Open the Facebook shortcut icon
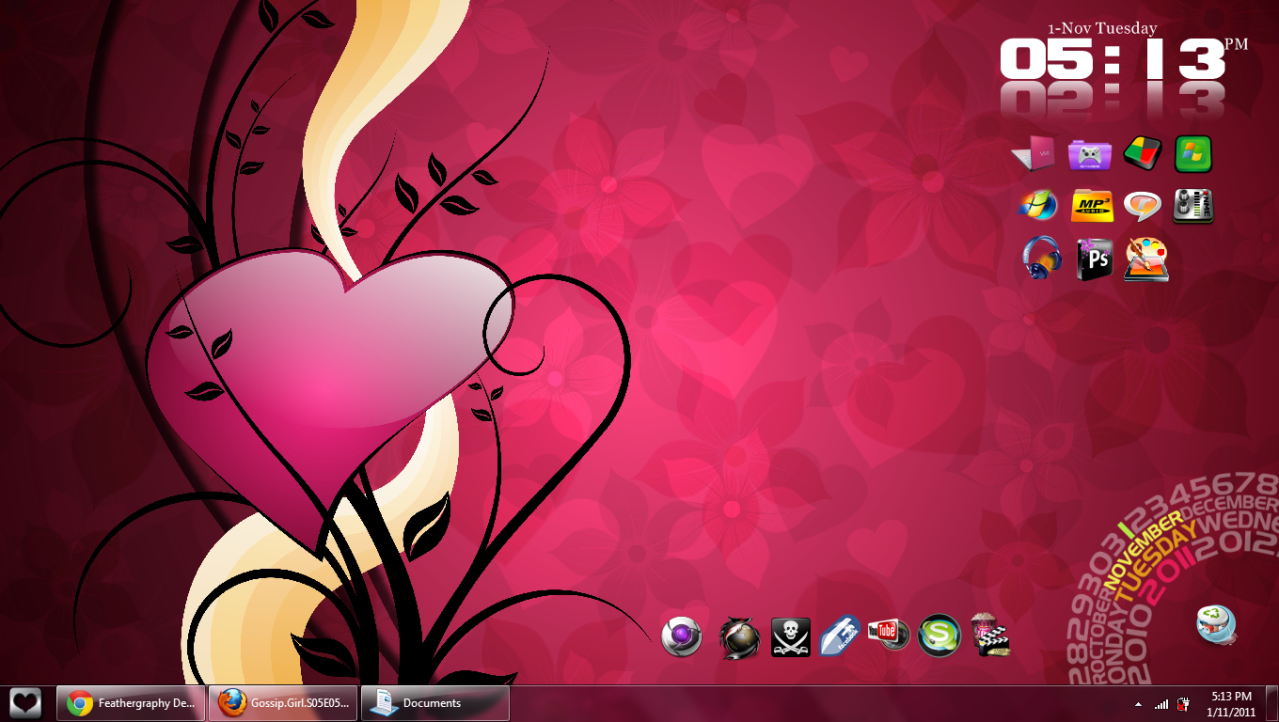Viewport: 1279px width, 722px height. pyautogui.click(x=840, y=636)
